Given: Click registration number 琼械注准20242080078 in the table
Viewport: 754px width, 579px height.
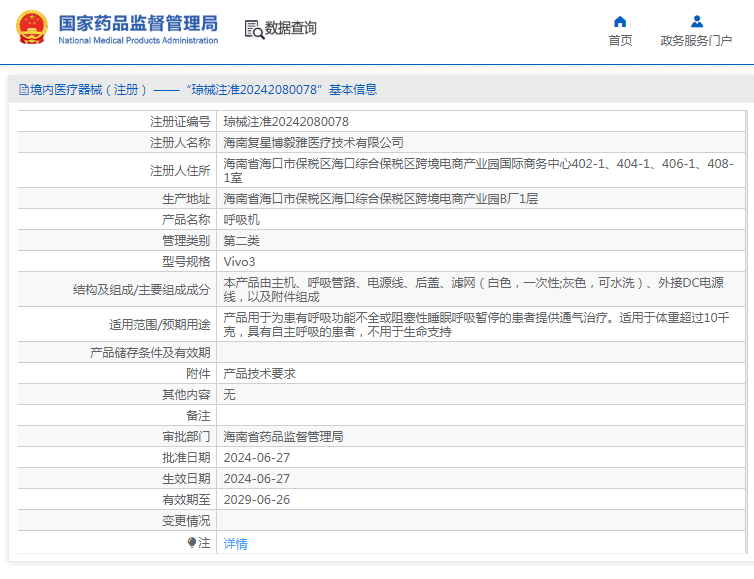Looking at the screenshot, I should 286,121.
